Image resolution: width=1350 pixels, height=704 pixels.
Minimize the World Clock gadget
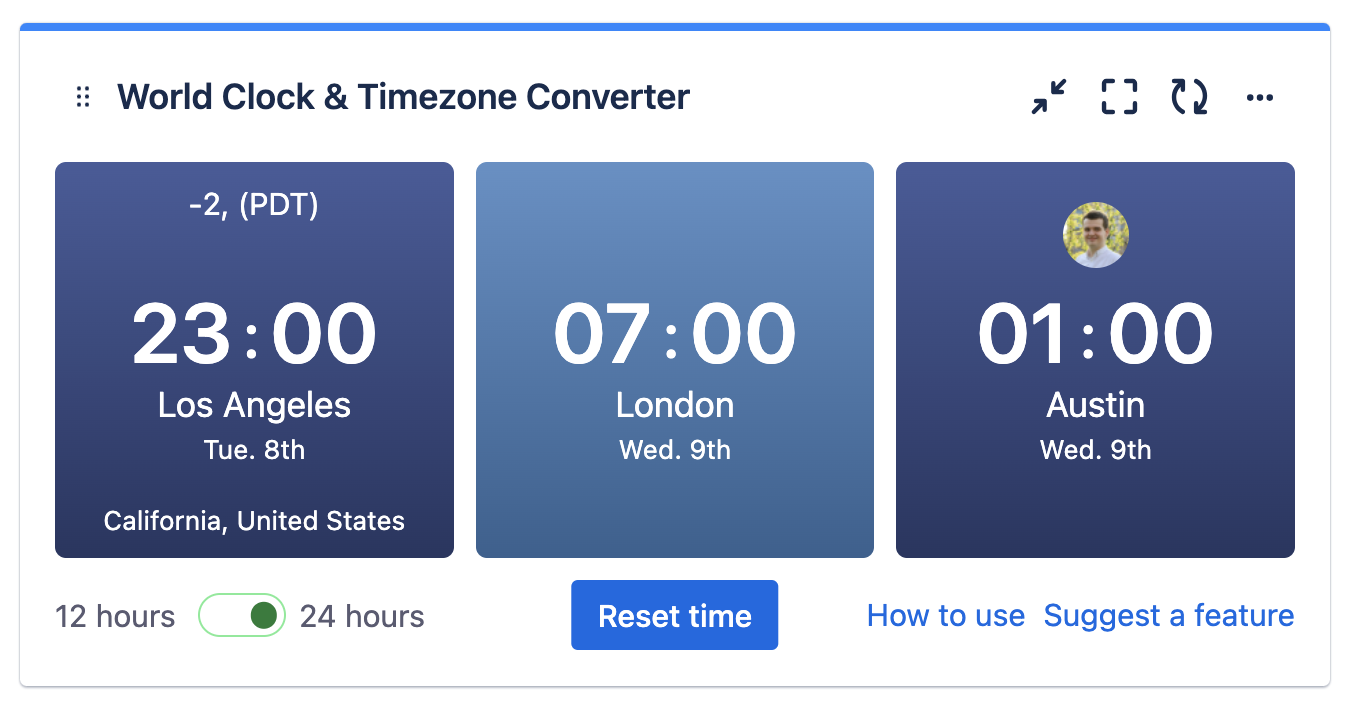tap(1049, 97)
